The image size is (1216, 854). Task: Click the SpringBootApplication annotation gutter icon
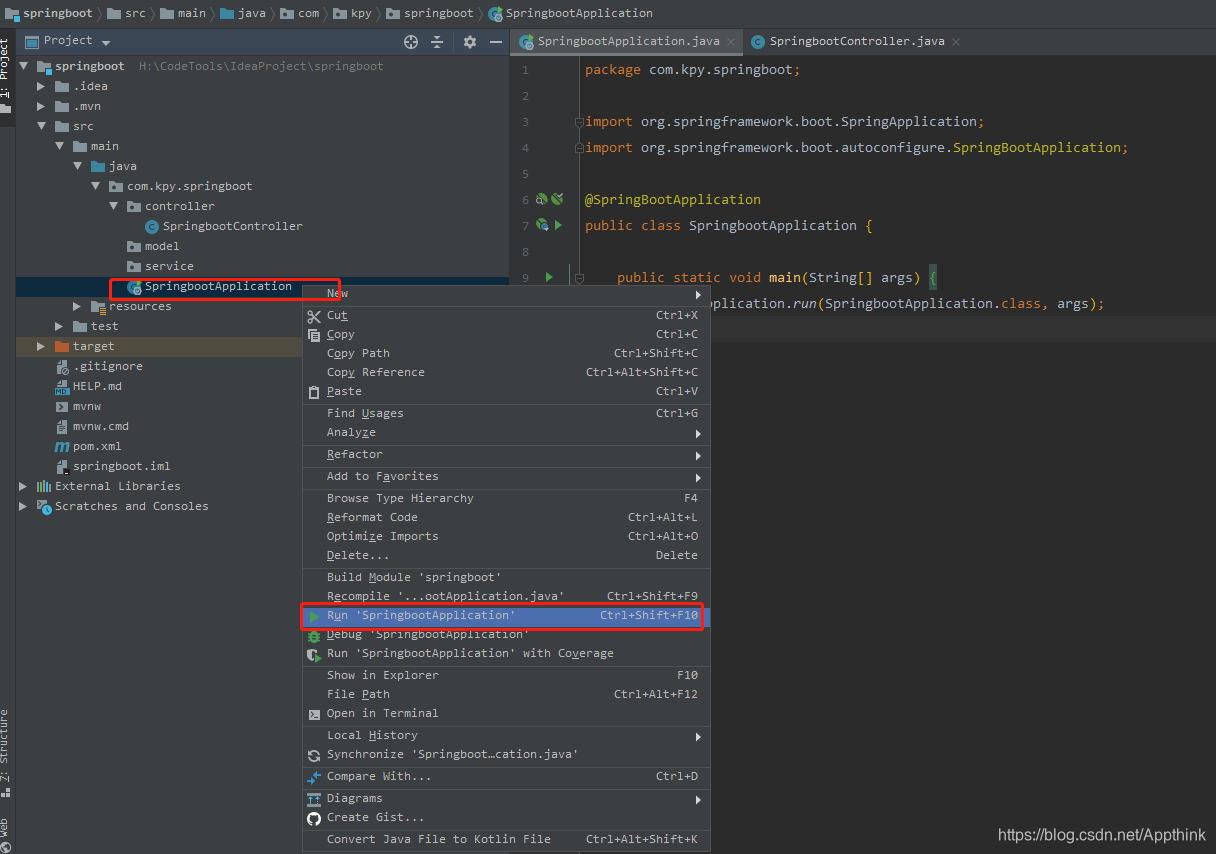(541, 199)
